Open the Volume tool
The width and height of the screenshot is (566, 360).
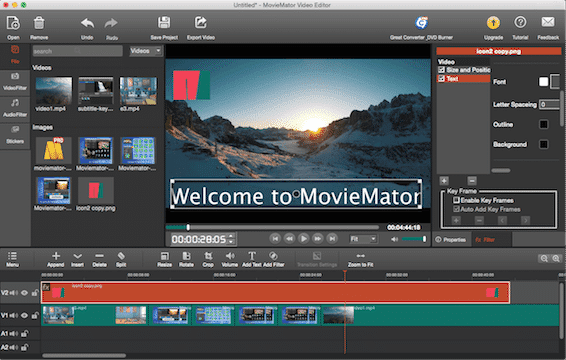(230, 256)
